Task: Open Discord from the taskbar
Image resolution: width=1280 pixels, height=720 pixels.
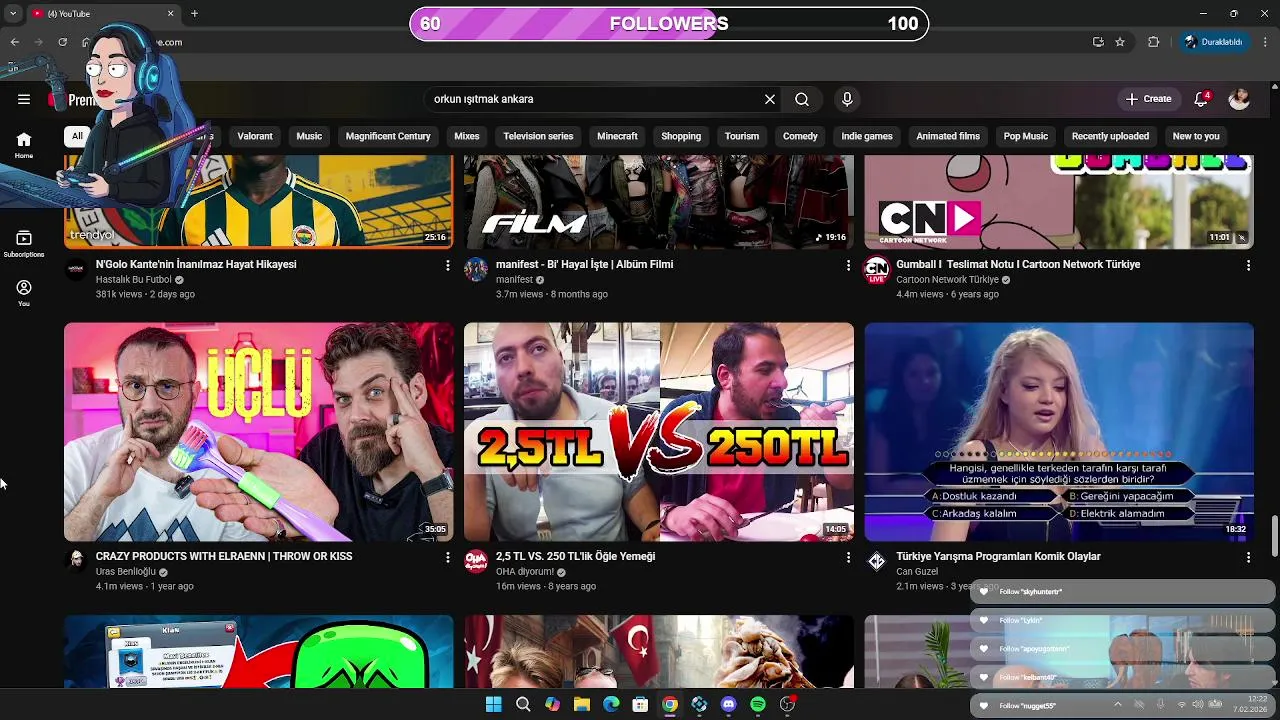Action: (x=729, y=704)
